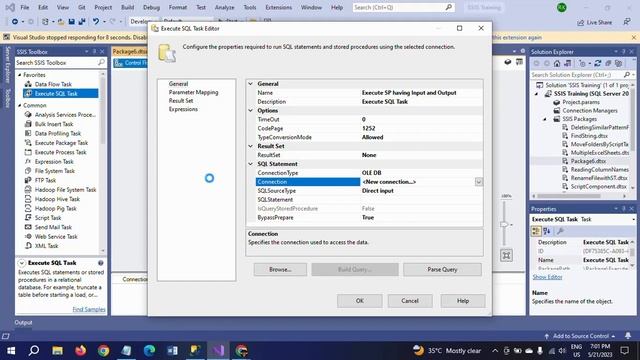Click the Browse... button
This screenshot has height=360, width=640.
point(280,269)
